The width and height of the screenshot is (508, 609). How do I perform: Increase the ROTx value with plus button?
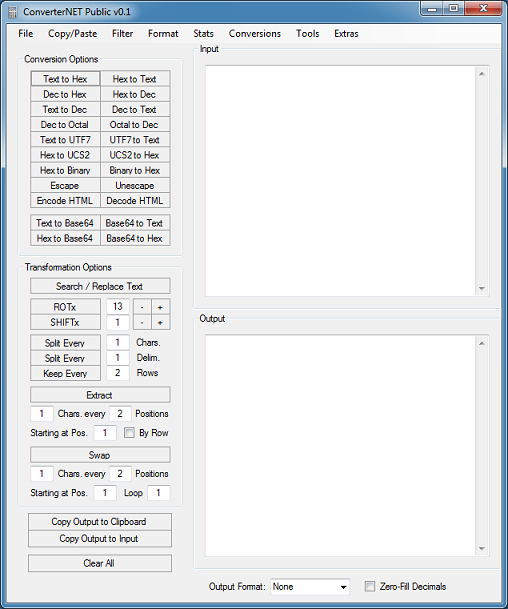point(160,307)
